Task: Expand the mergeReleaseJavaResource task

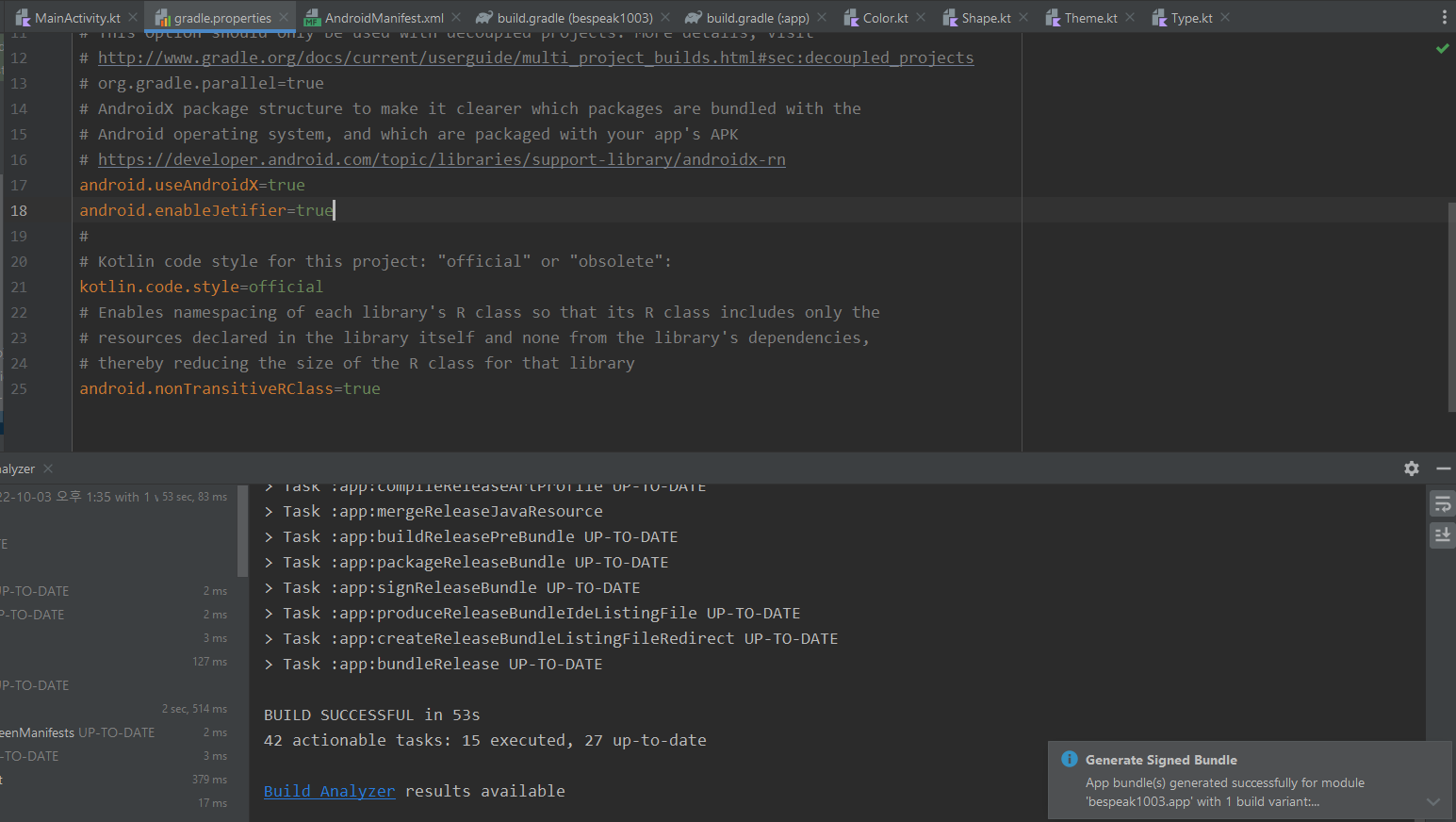Action: [269, 512]
